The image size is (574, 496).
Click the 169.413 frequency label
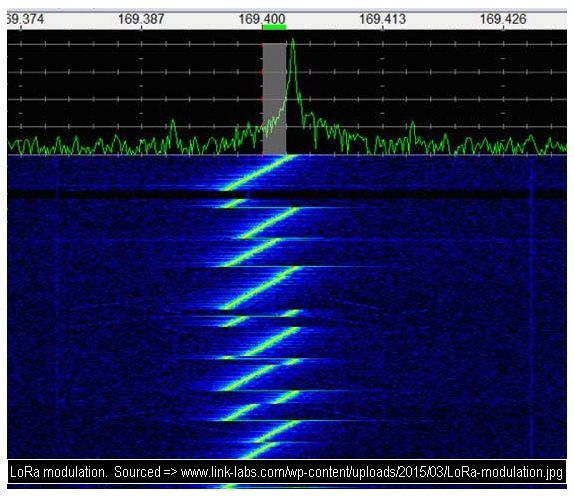[x=383, y=19]
